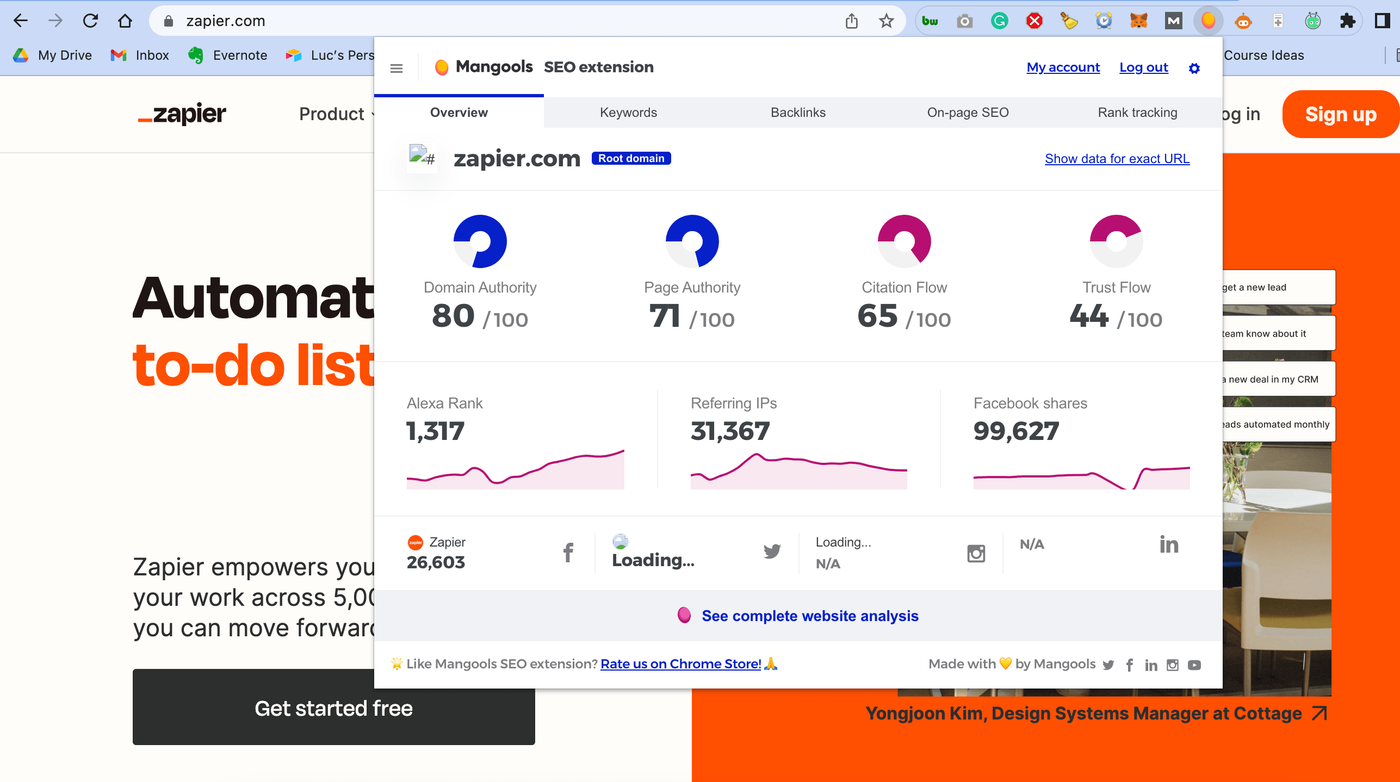Click the camera screenshot extension icon
The width and height of the screenshot is (1400, 782).
point(965,20)
